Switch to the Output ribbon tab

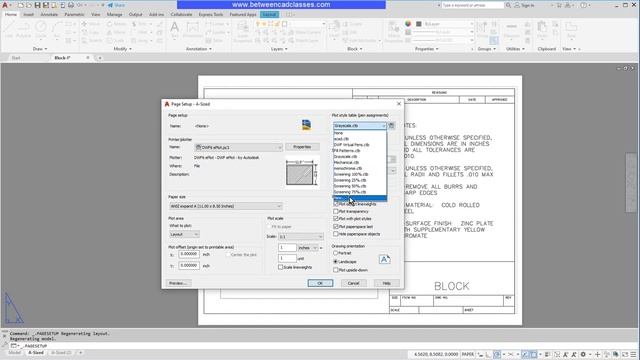click(136, 15)
